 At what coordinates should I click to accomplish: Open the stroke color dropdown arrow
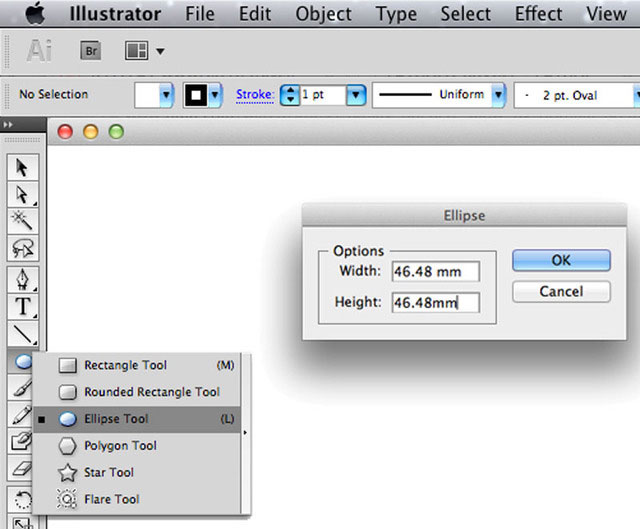coord(215,95)
